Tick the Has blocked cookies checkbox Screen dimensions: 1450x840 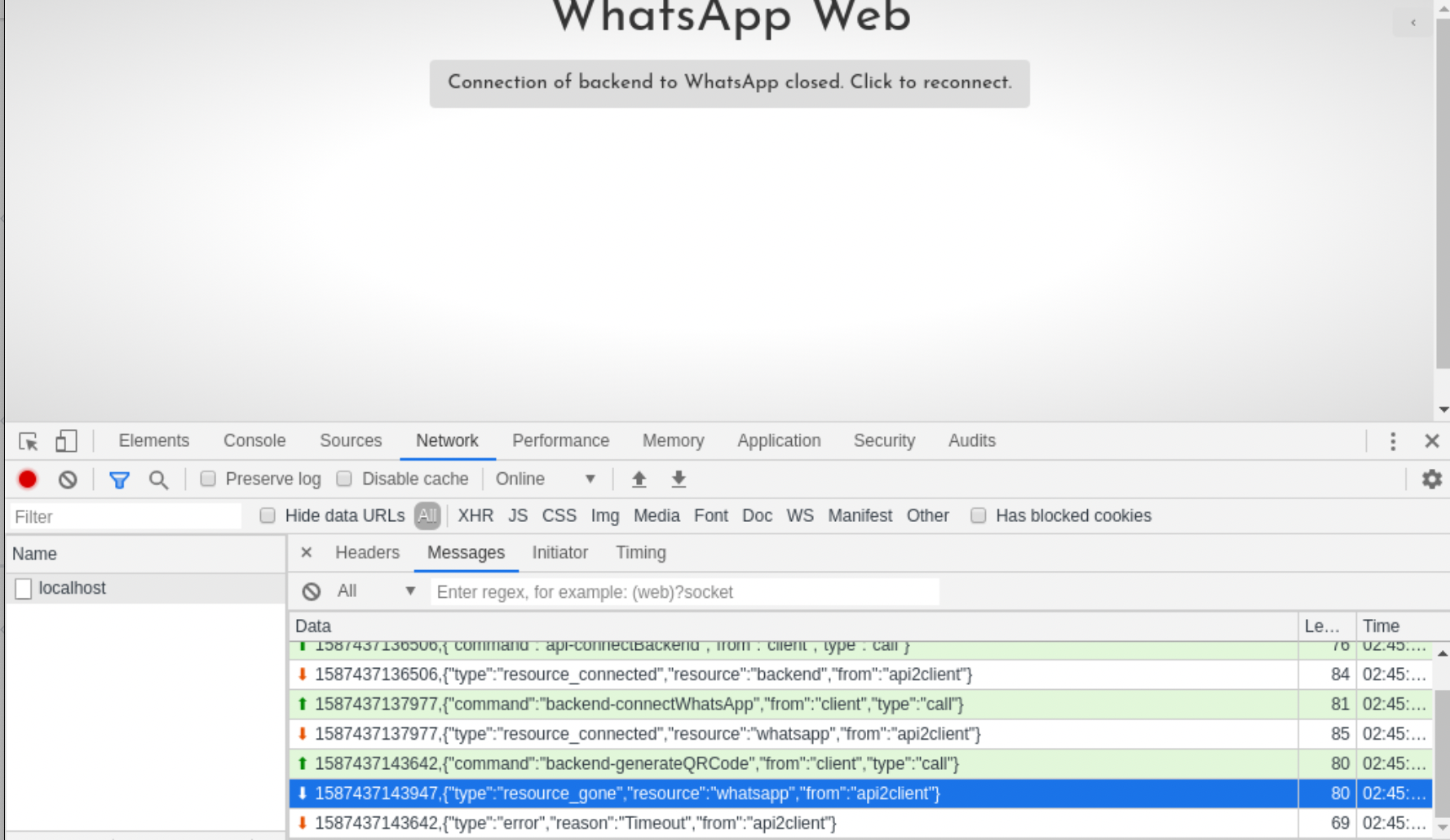coord(979,515)
